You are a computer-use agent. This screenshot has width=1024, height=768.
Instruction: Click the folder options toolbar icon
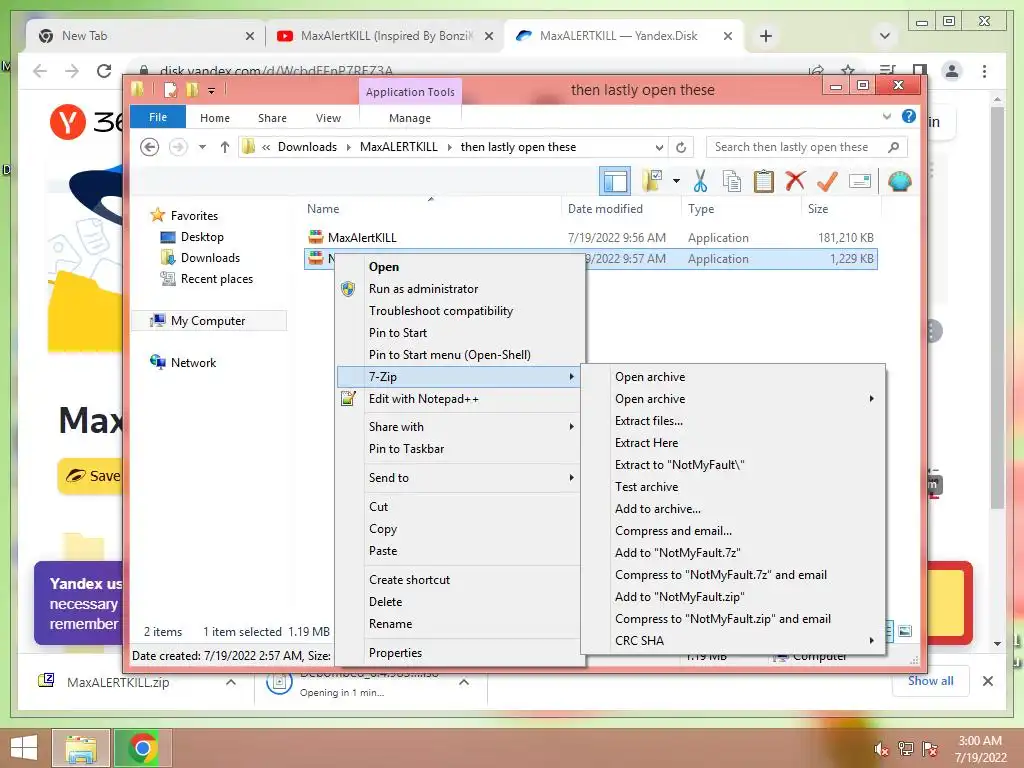[651, 181]
